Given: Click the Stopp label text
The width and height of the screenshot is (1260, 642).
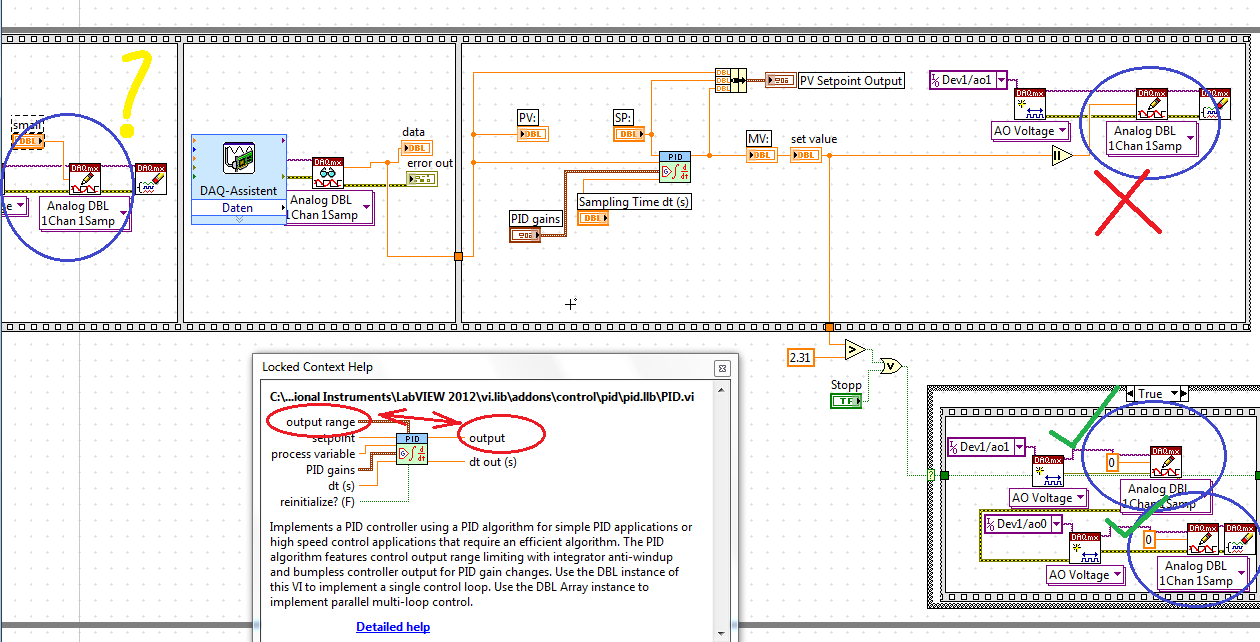Looking at the screenshot, I should 846,385.
